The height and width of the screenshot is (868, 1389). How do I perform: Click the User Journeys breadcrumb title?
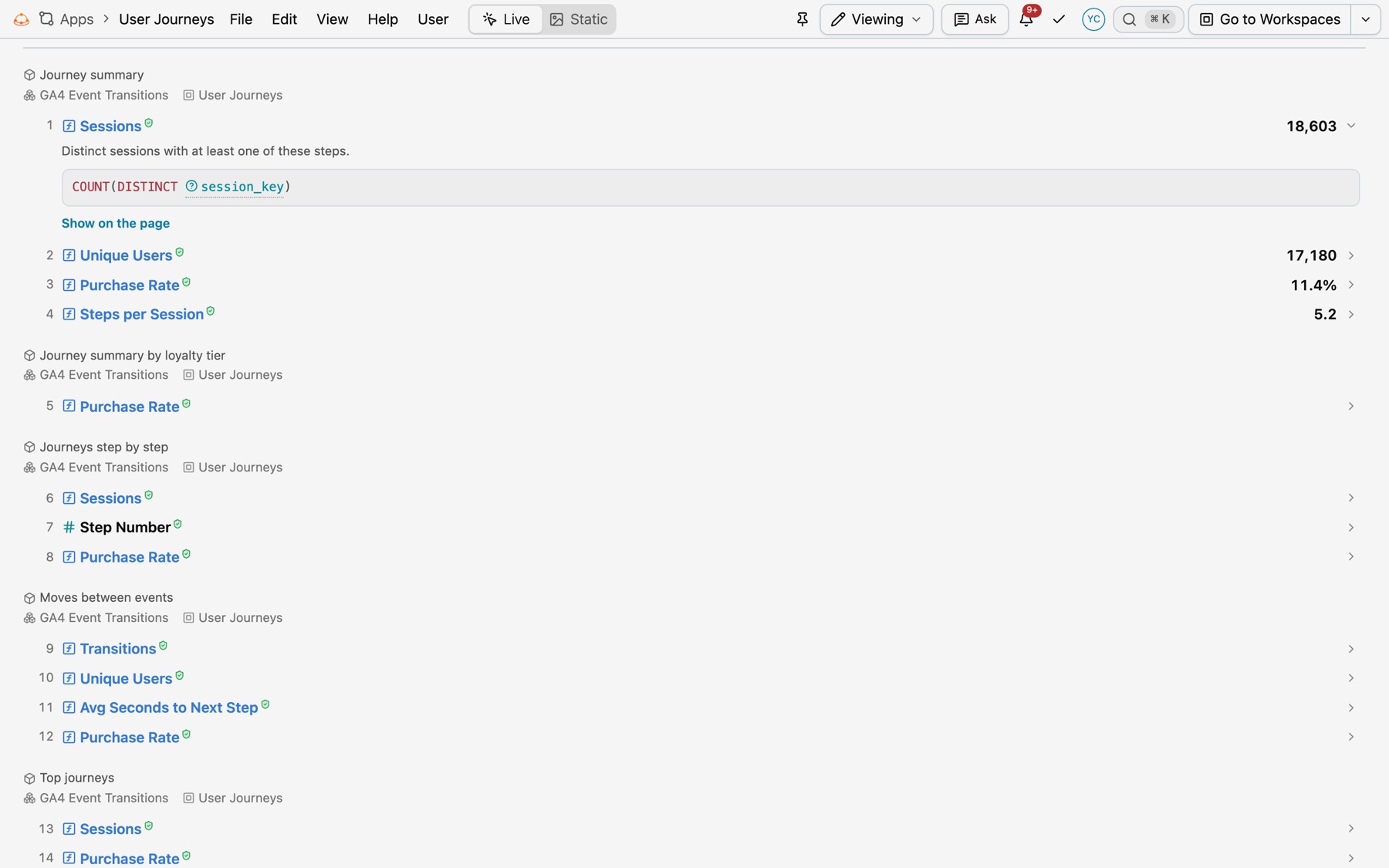[167, 19]
